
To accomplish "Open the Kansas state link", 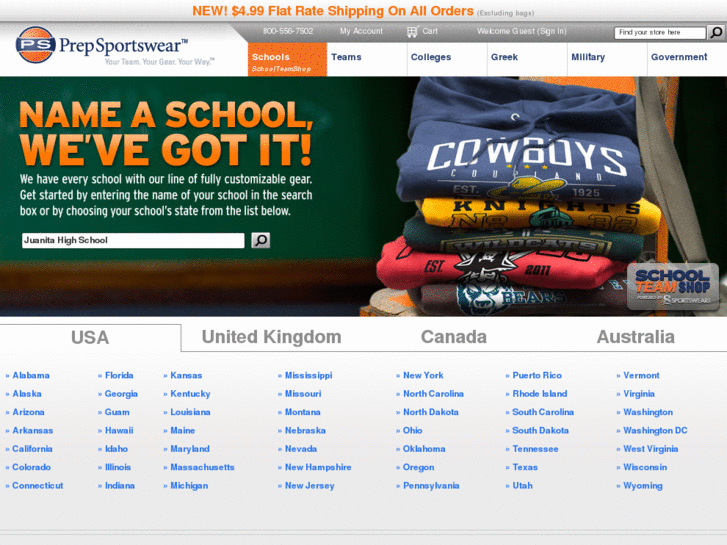I will click(x=186, y=375).
